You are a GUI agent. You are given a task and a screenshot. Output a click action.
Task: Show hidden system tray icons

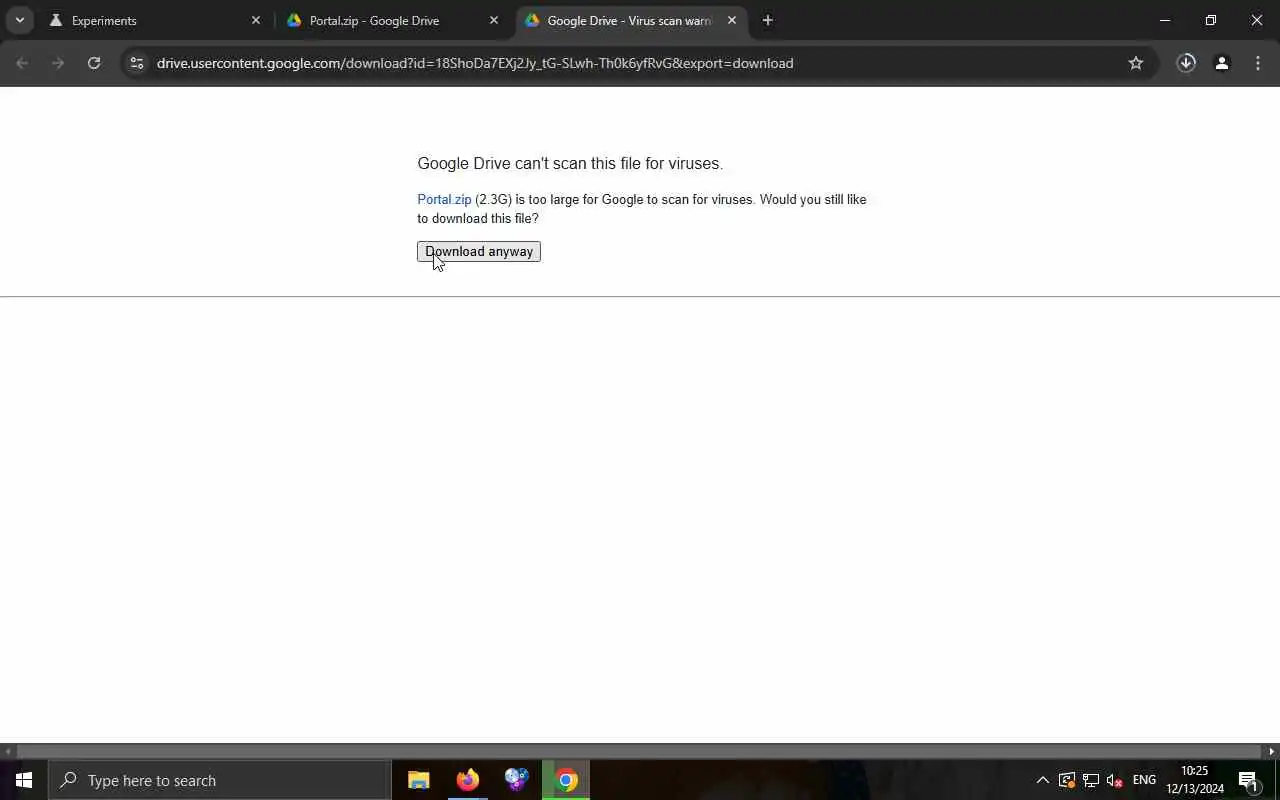(x=1042, y=780)
